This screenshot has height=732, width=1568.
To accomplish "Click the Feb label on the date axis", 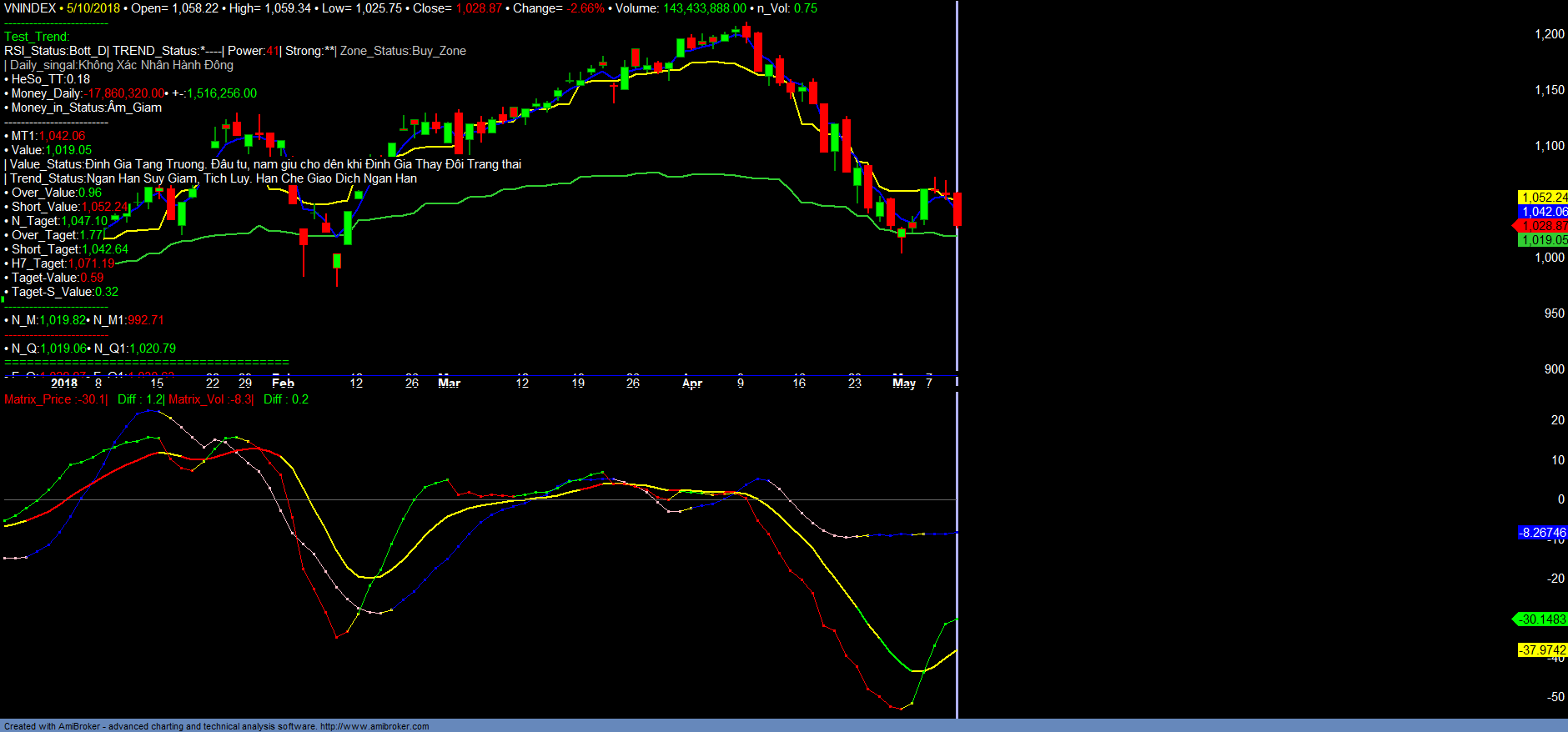I will click(x=283, y=384).
